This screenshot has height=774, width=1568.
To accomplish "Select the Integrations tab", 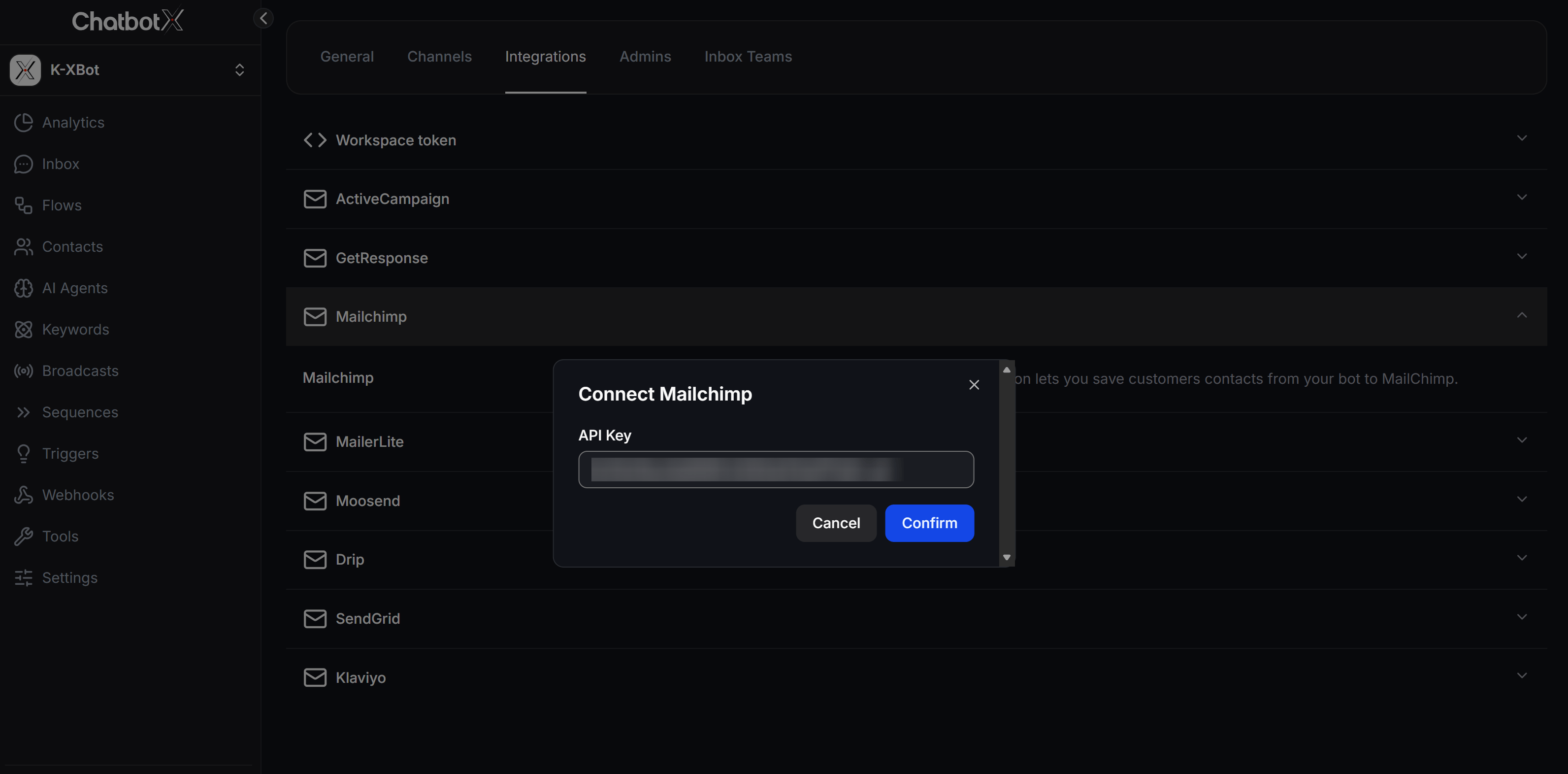I will tap(545, 57).
